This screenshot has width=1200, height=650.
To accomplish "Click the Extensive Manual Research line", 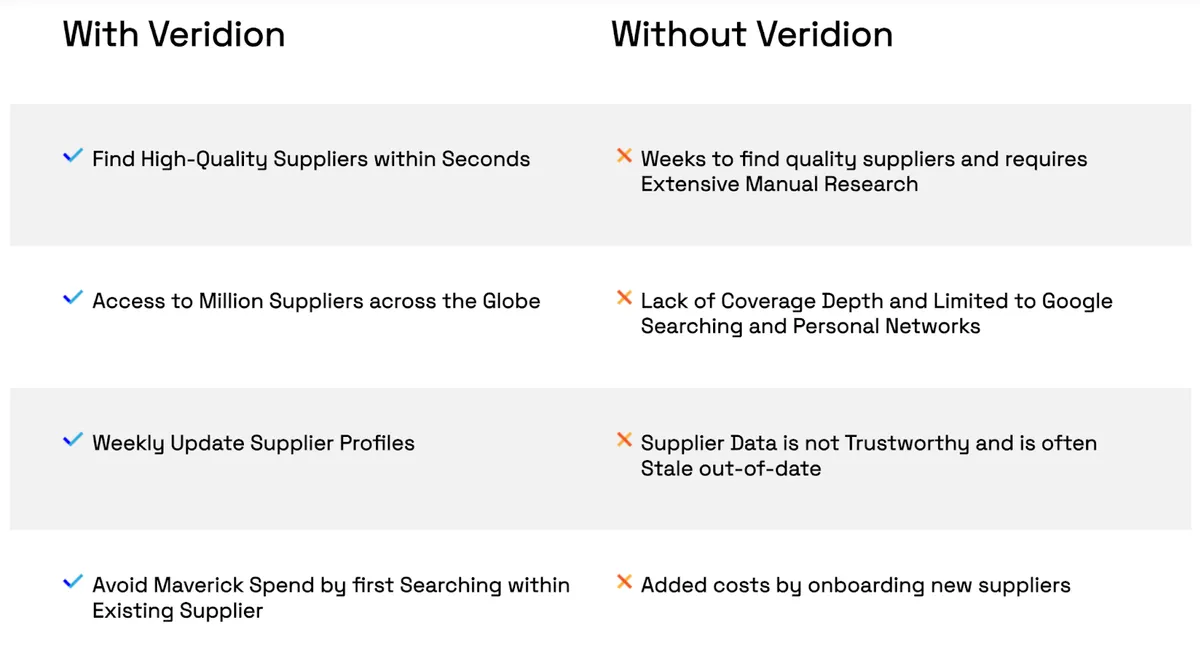I will pos(779,184).
